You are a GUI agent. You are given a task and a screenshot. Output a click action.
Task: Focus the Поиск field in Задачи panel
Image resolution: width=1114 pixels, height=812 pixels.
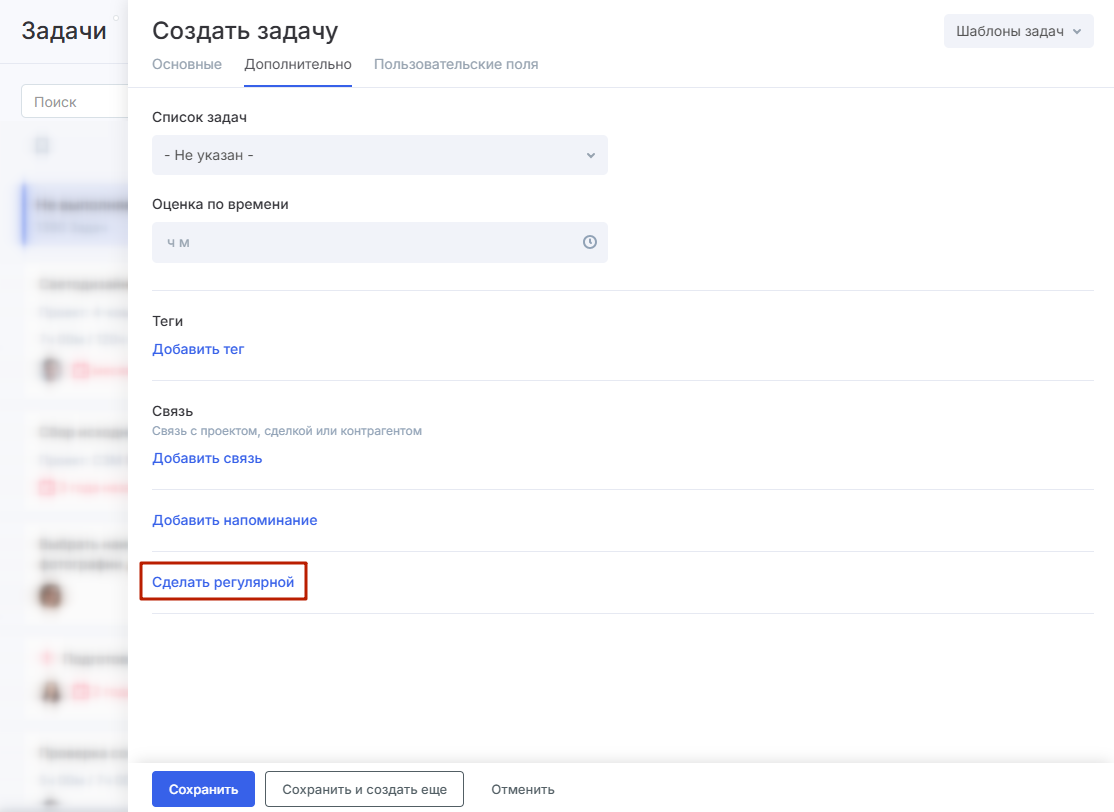pos(75,102)
